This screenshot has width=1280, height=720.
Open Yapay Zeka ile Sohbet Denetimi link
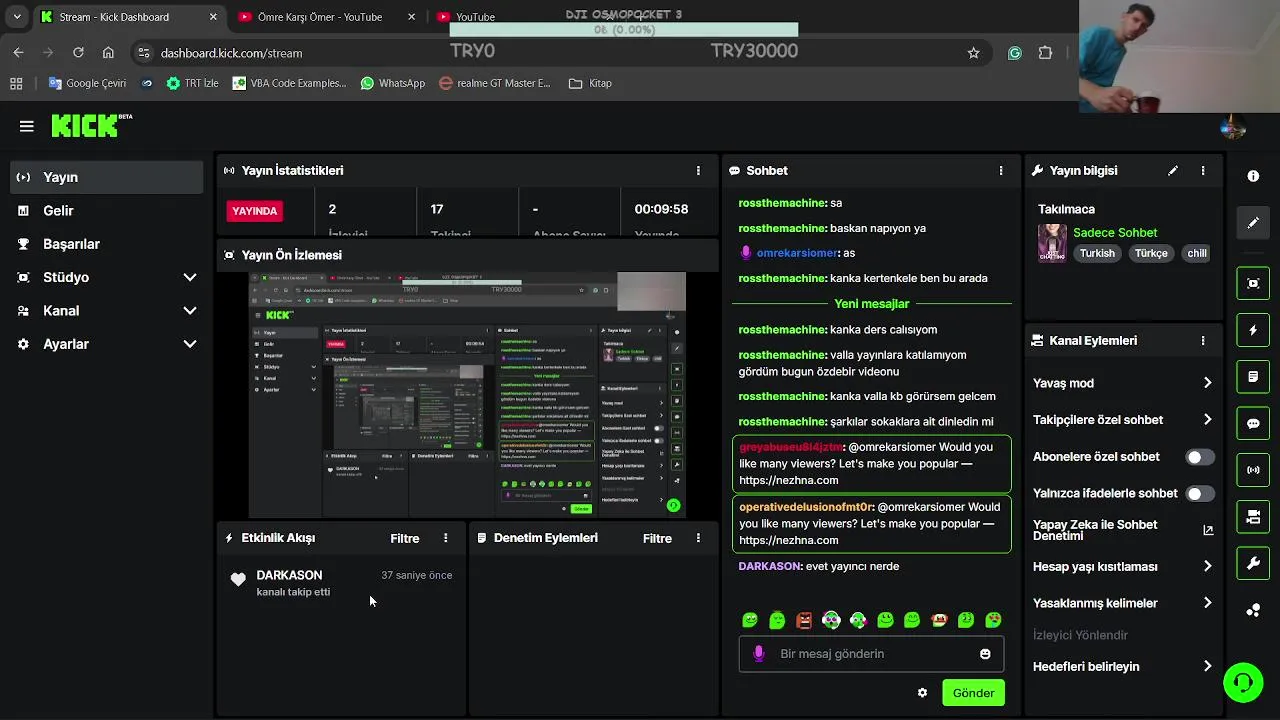coord(1123,530)
